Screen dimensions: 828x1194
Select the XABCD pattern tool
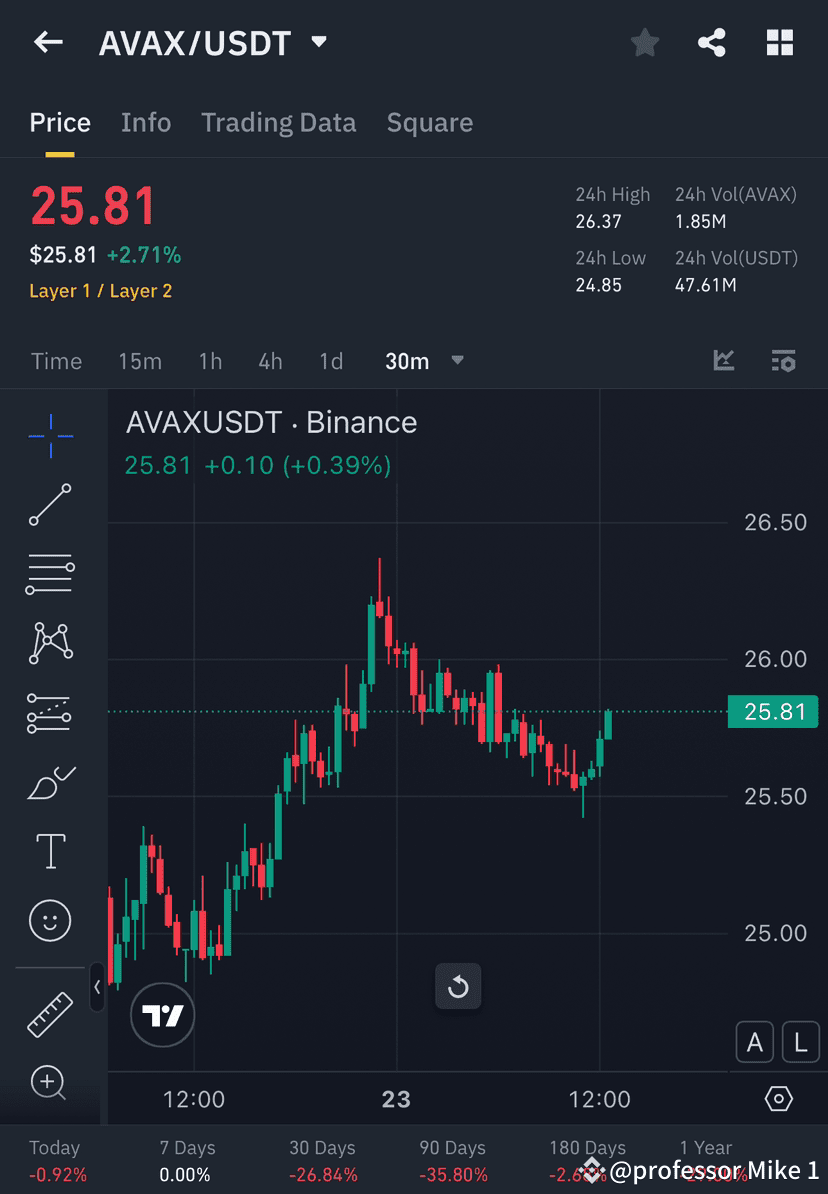(x=50, y=643)
